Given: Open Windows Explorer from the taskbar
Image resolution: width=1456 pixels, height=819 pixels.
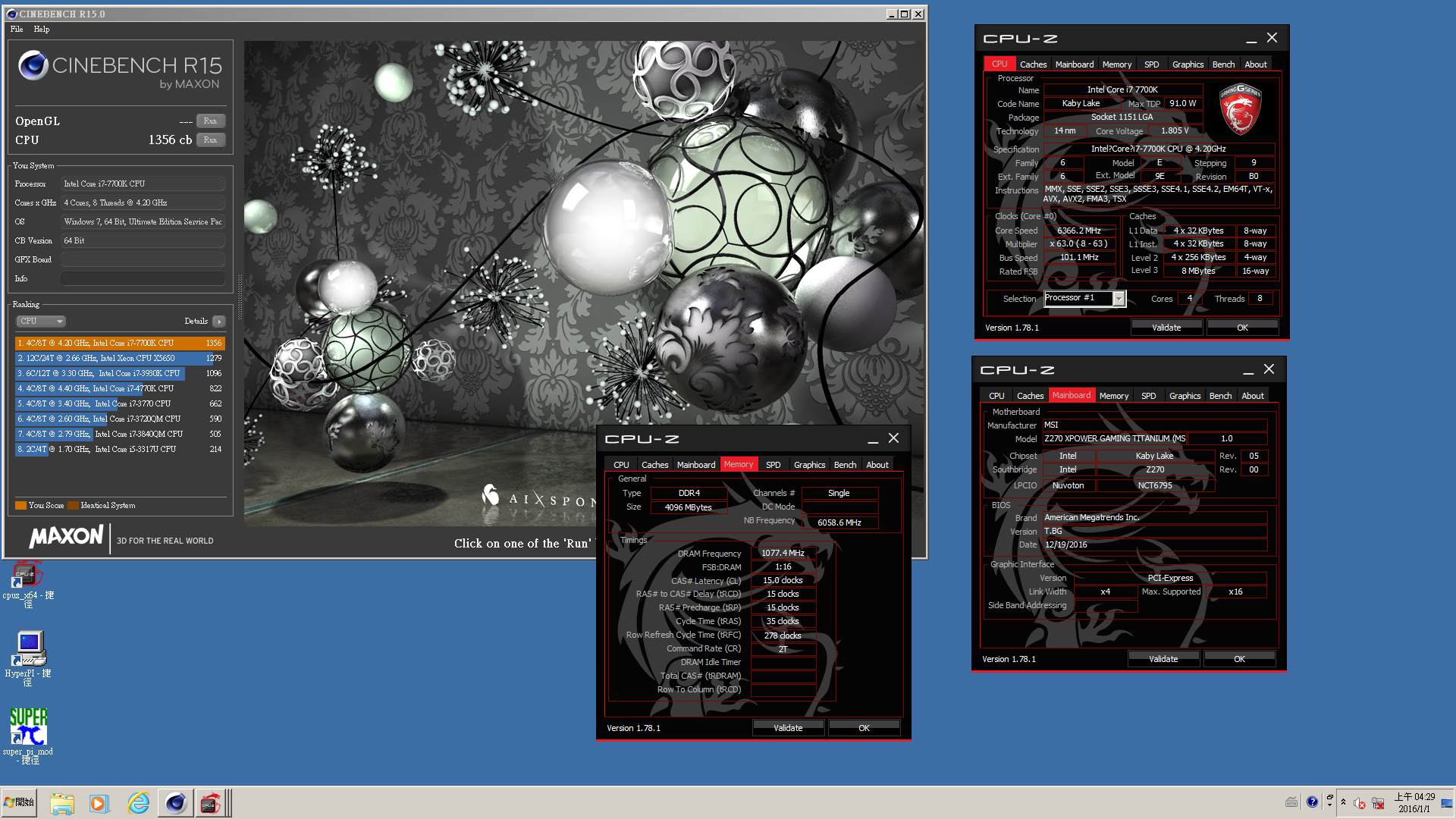Looking at the screenshot, I should 62,803.
